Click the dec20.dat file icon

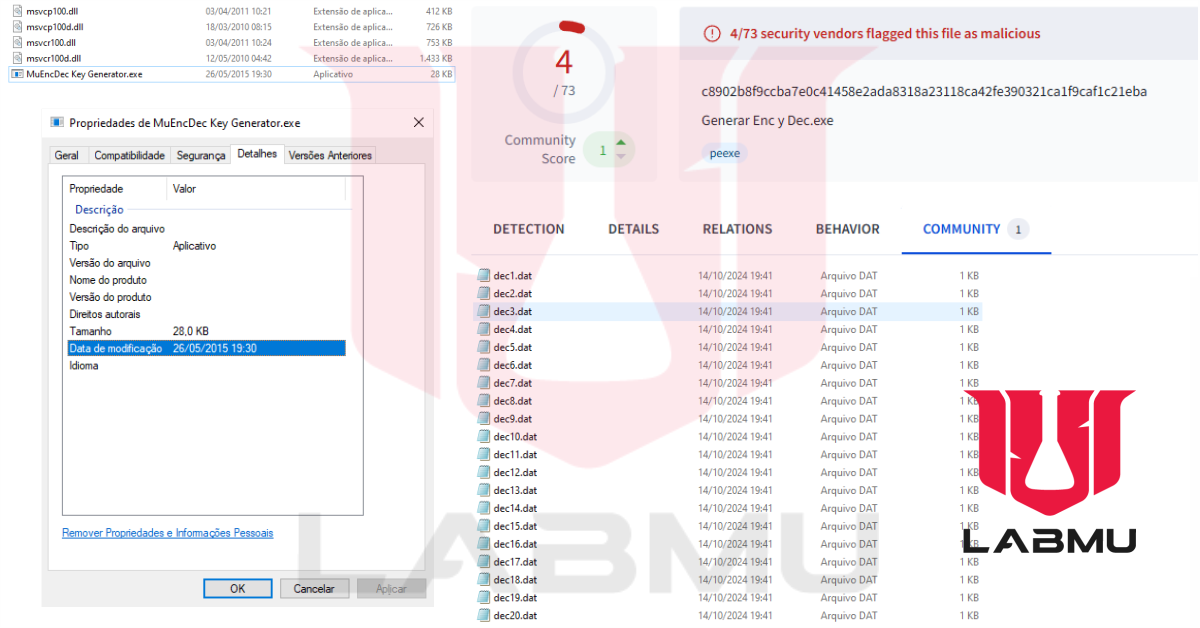click(484, 616)
